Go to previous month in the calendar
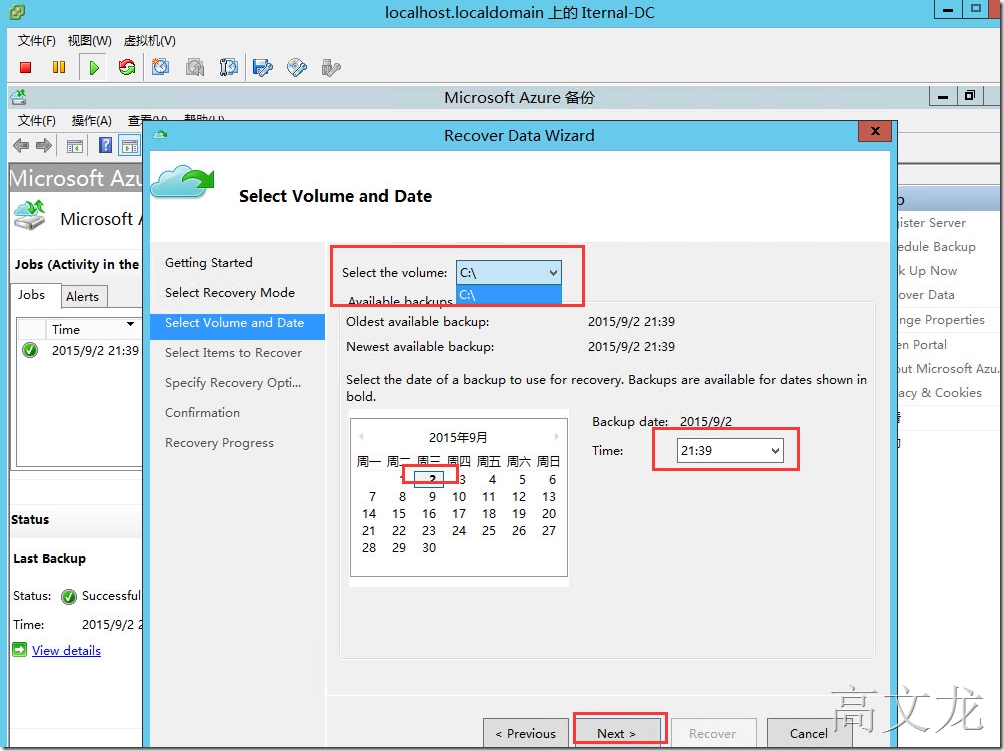Screen dimensions: 1004x751 click(361, 437)
